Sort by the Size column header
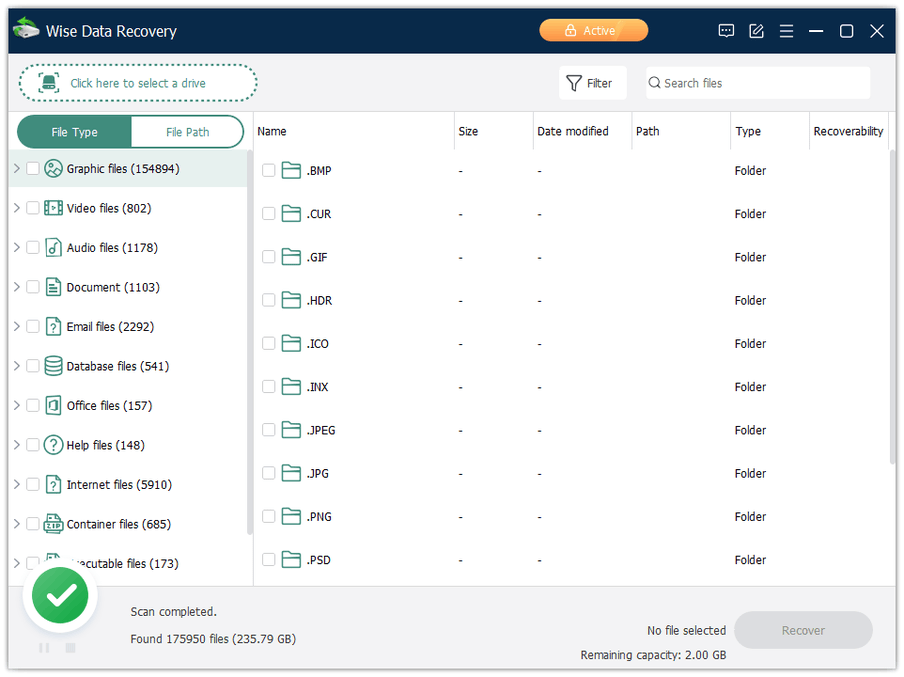The image size is (904, 677). coord(494,131)
